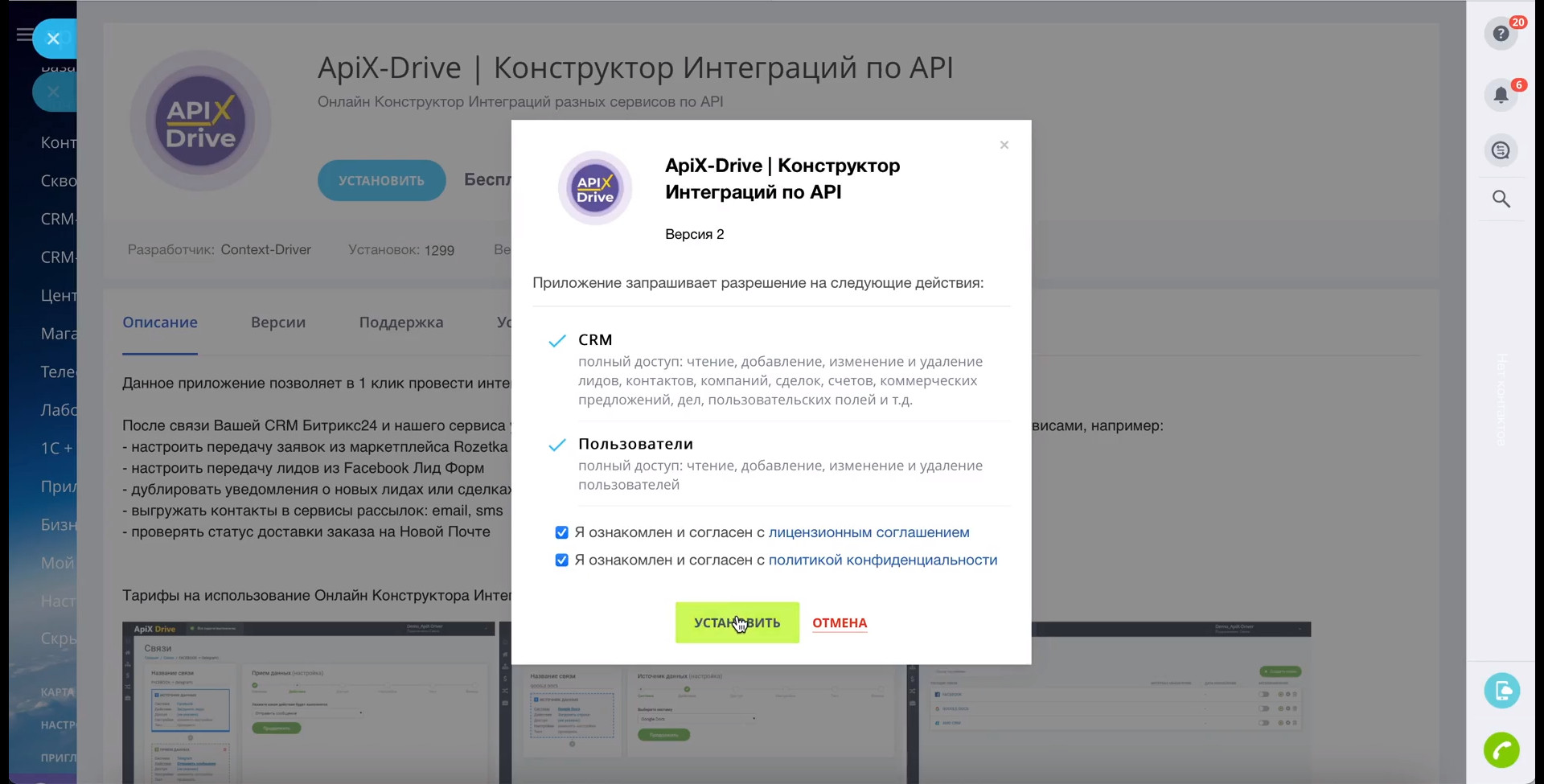Uncheck the privacy policy checkbox
1544x784 pixels.
pos(561,560)
